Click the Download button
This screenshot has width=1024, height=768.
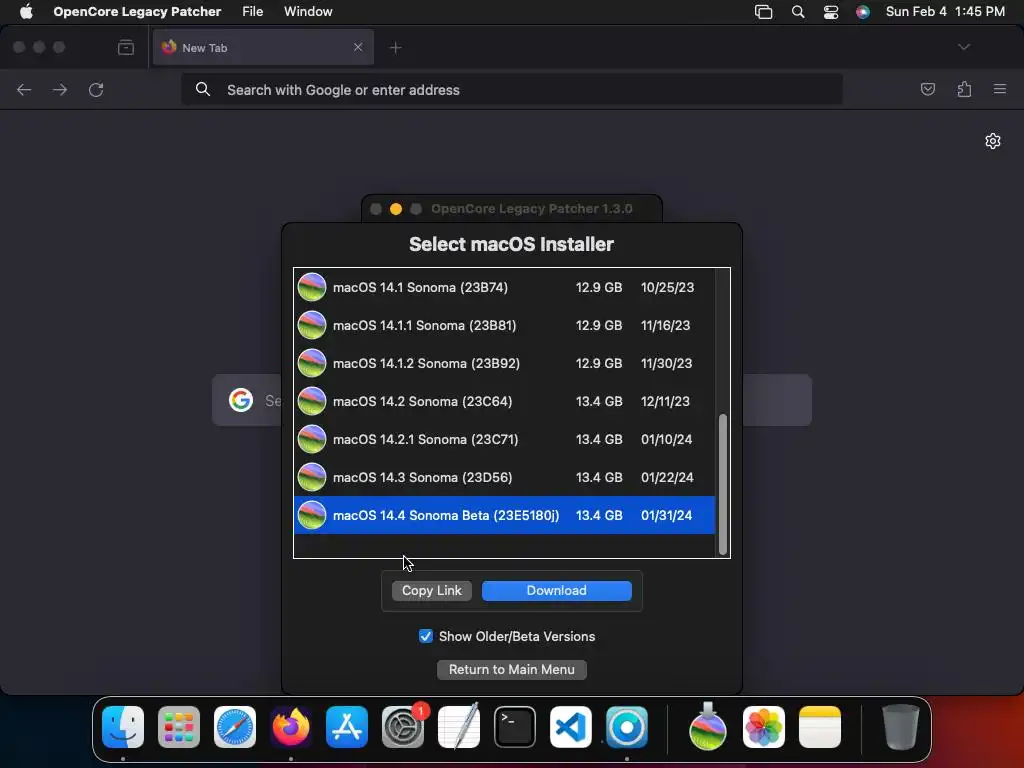coord(556,590)
